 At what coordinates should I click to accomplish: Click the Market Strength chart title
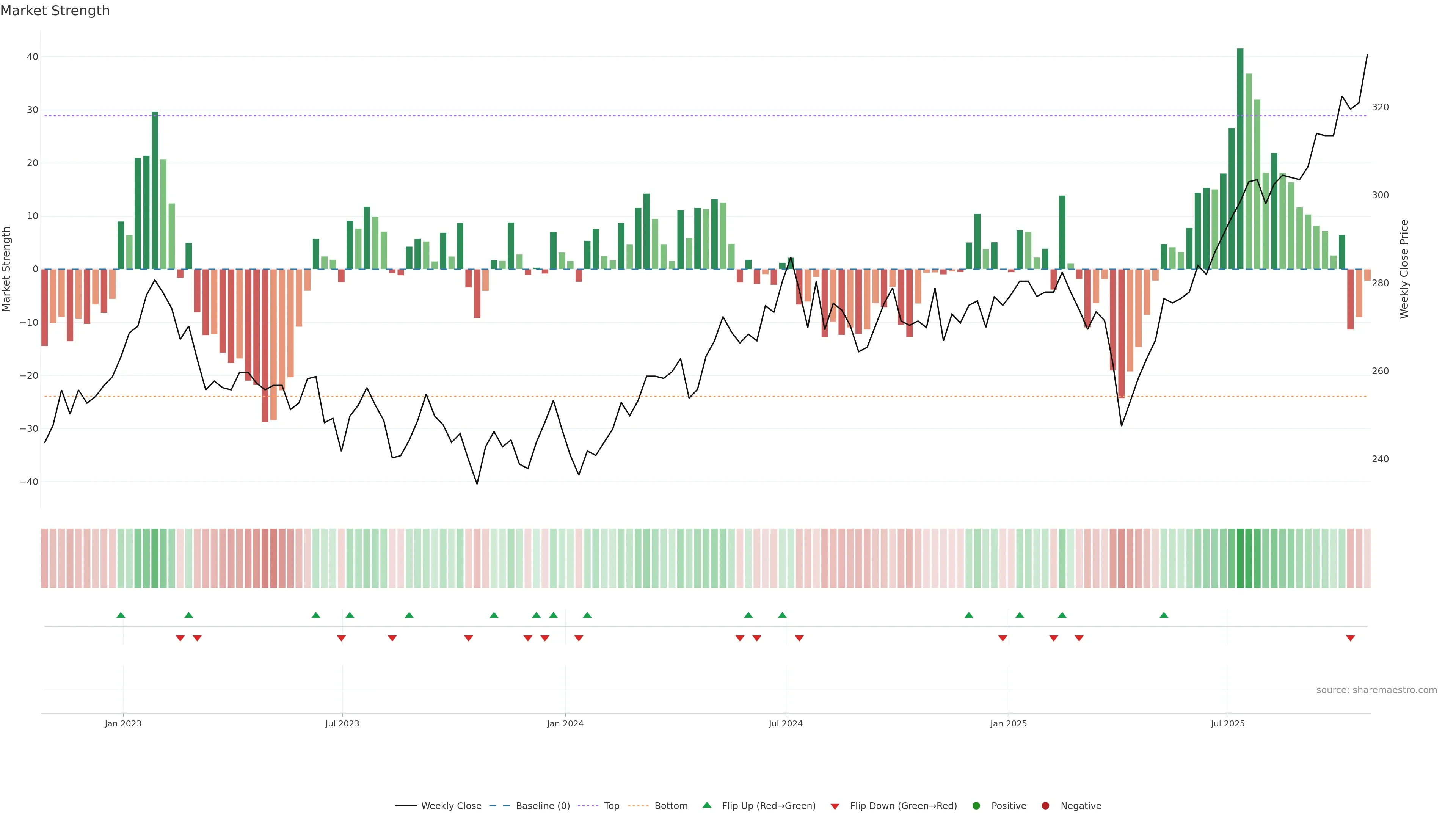point(55,11)
